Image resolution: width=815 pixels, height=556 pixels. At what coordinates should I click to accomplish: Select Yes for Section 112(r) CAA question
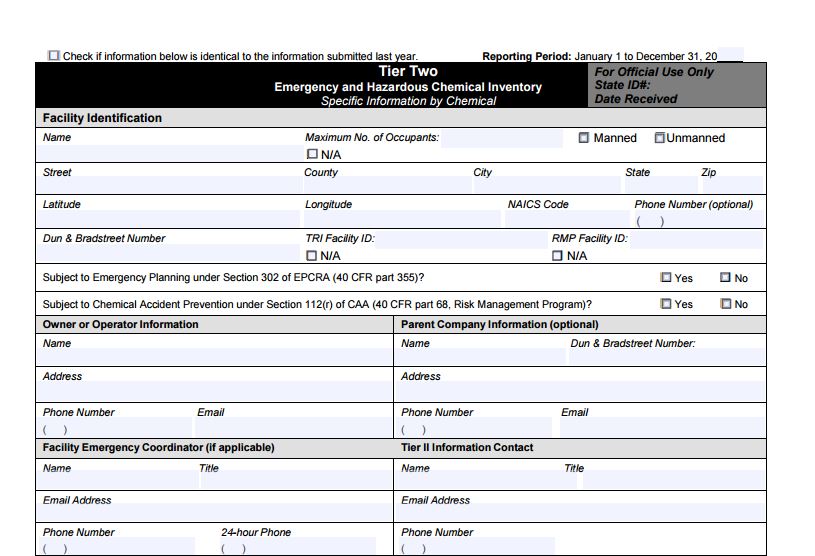coord(666,303)
